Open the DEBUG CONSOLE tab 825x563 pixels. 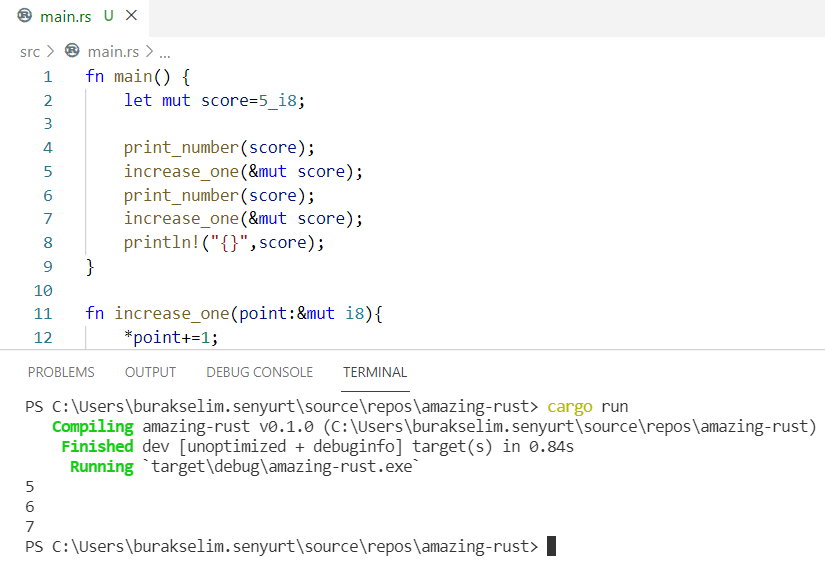coord(259,372)
